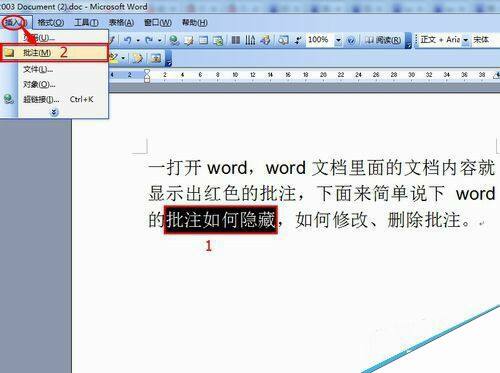Open the 插入 Insert menu

coord(15,23)
